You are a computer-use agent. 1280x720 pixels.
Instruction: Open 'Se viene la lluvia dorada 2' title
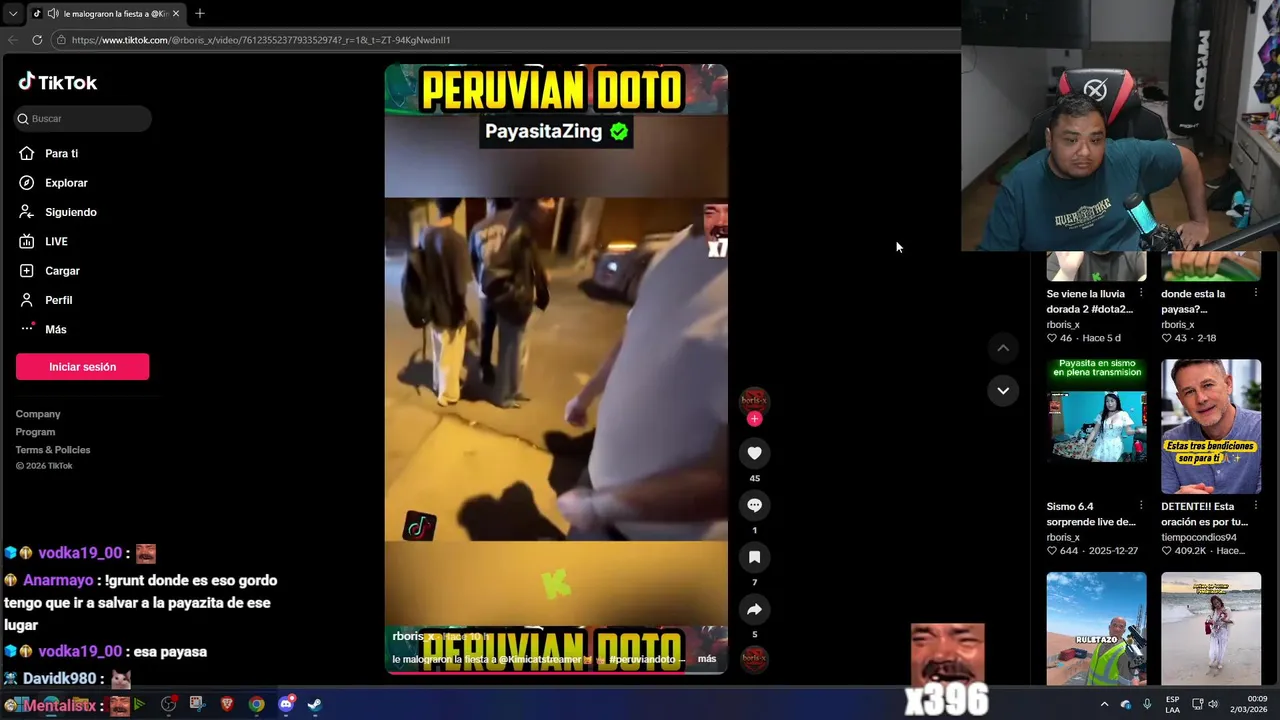[1088, 301]
